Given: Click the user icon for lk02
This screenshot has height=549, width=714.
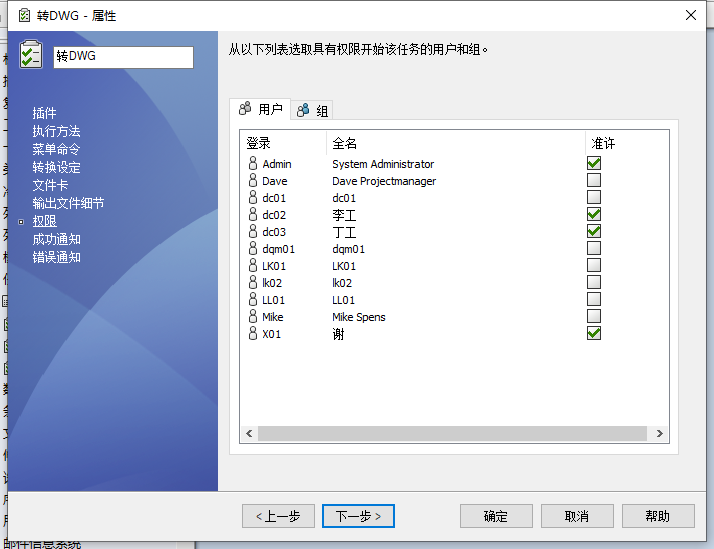Looking at the screenshot, I should click(x=253, y=283).
